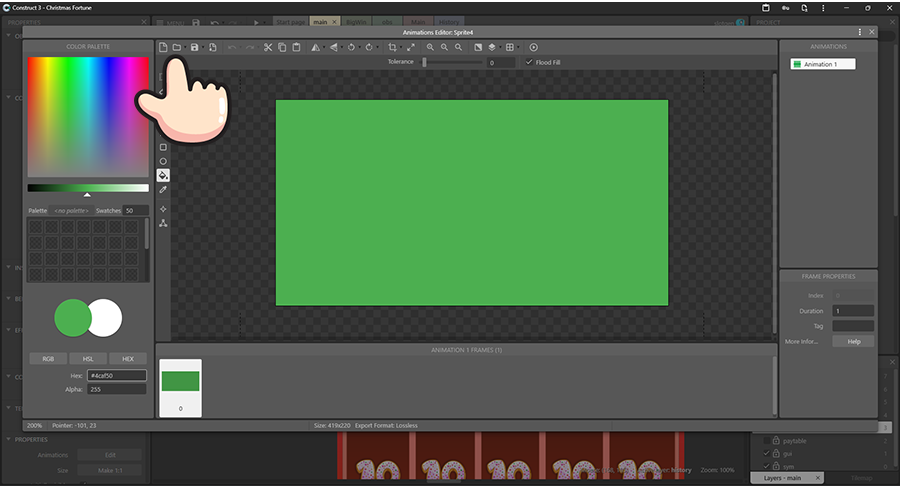Pick the Rectangle drawing tool
Viewport: 900px width, 488px height.
click(163, 147)
